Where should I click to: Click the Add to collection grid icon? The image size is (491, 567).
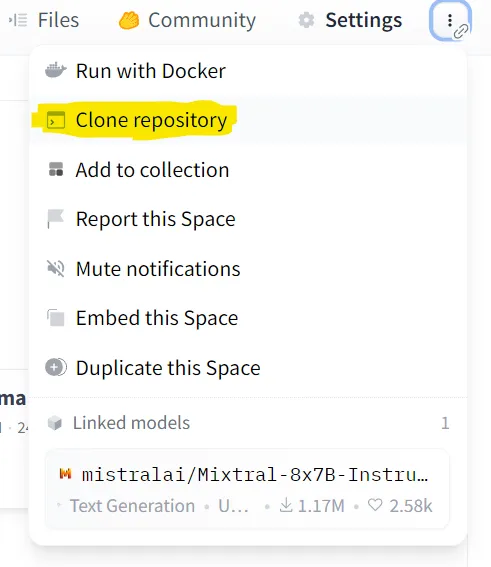pyautogui.click(x=56, y=169)
